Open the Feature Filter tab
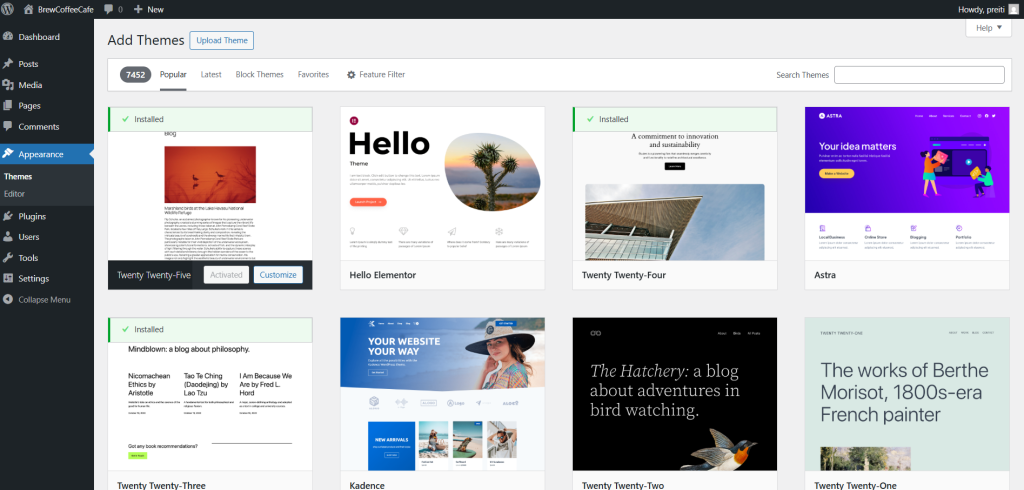This screenshot has height=490, width=1024. (376, 74)
